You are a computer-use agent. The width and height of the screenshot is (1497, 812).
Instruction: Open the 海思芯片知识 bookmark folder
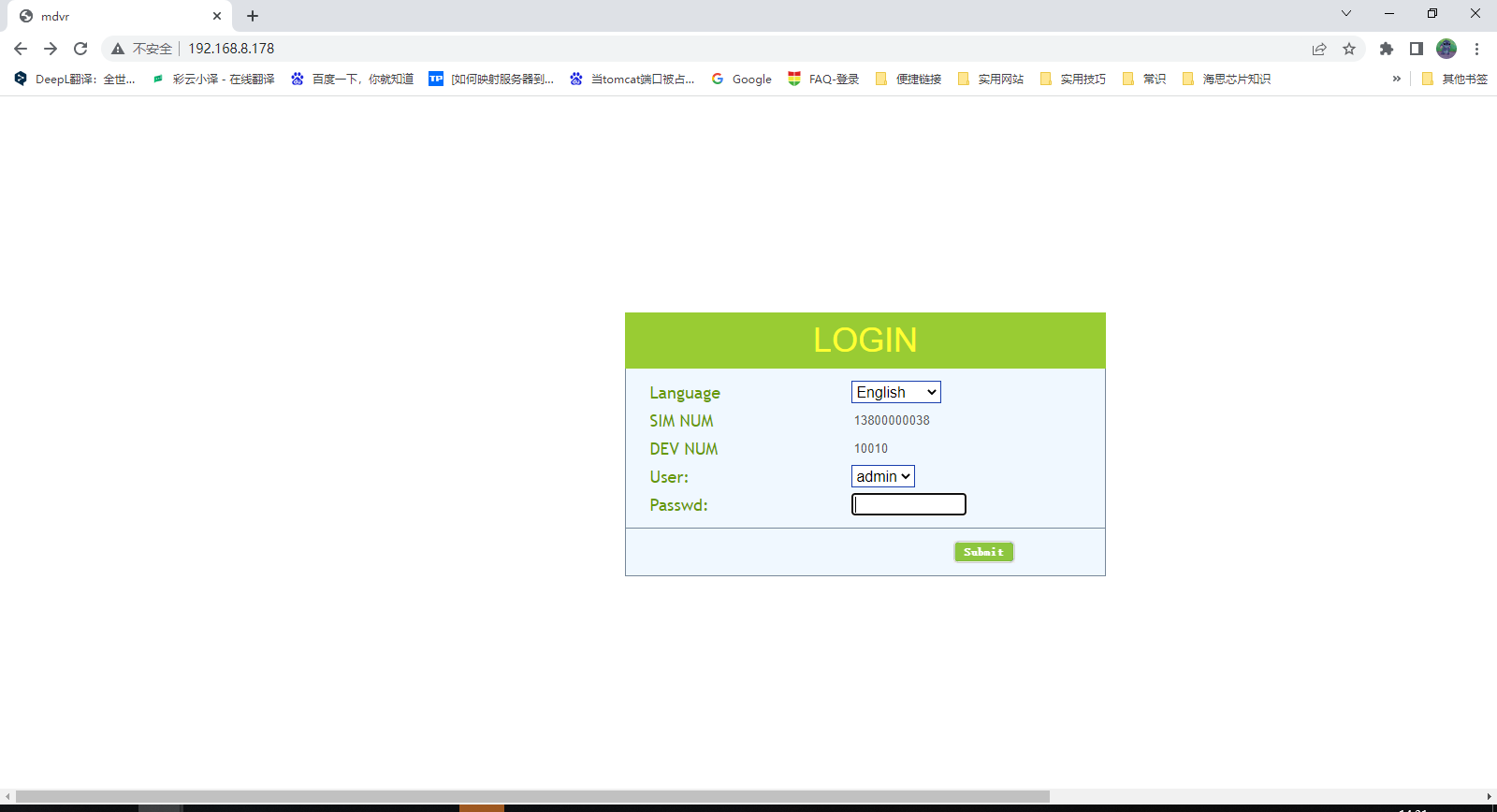(1227, 80)
